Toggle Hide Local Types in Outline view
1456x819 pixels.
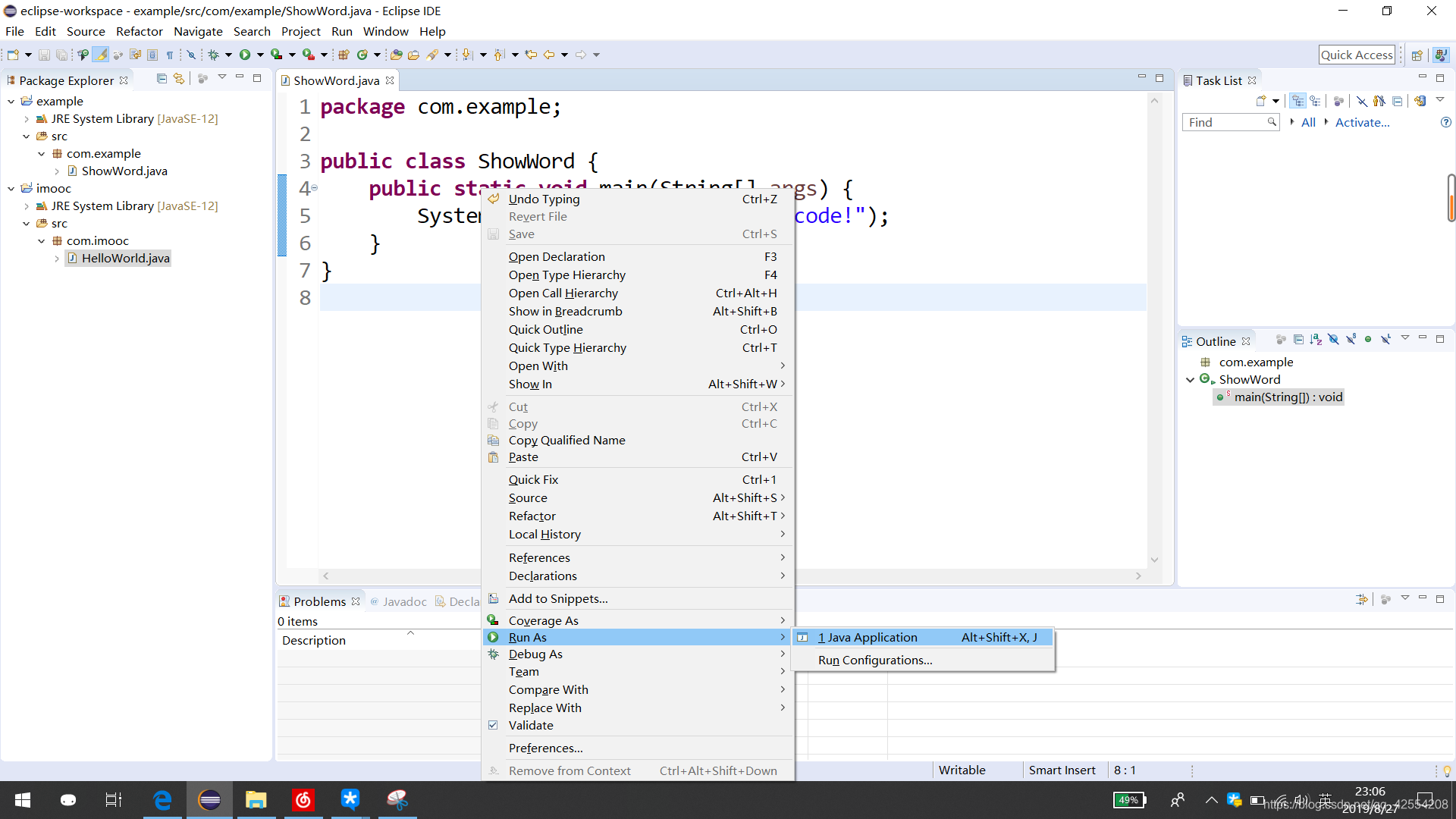(x=1385, y=339)
